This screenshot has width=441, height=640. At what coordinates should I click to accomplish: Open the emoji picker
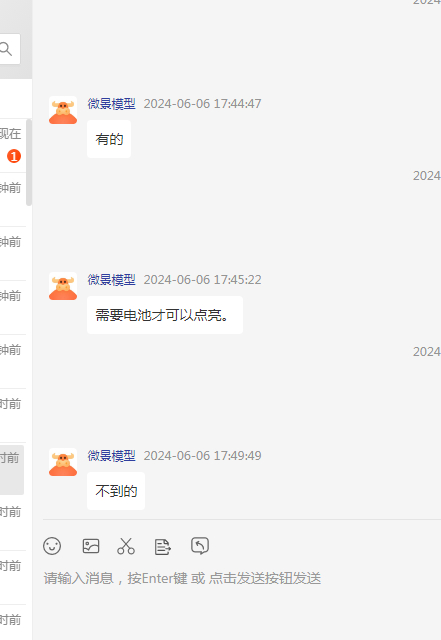(52, 546)
